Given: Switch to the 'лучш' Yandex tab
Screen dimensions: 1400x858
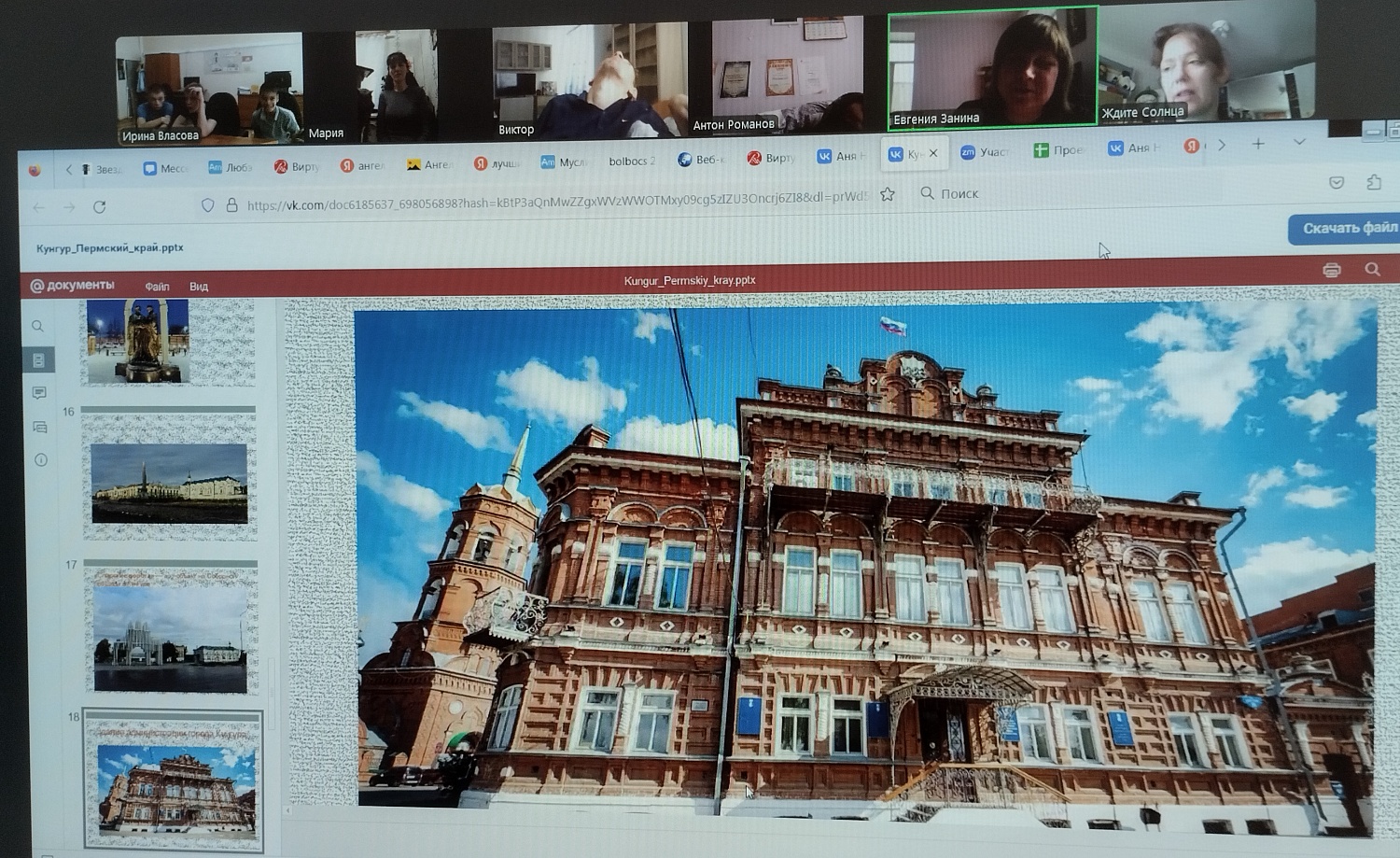Looking at the screenshot, I should [496, 163].
